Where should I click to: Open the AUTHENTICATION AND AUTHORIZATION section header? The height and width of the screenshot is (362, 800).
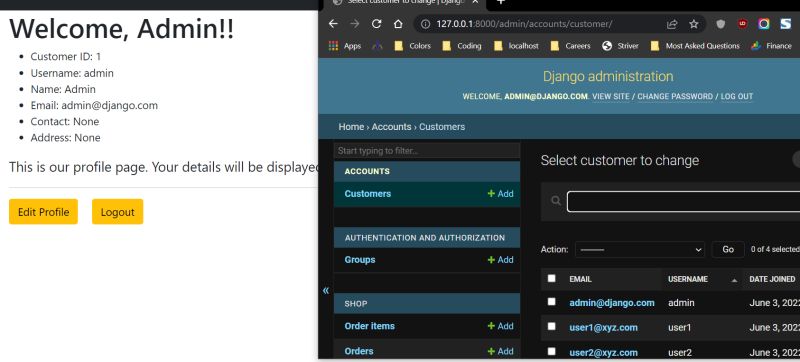click(424, 238)
